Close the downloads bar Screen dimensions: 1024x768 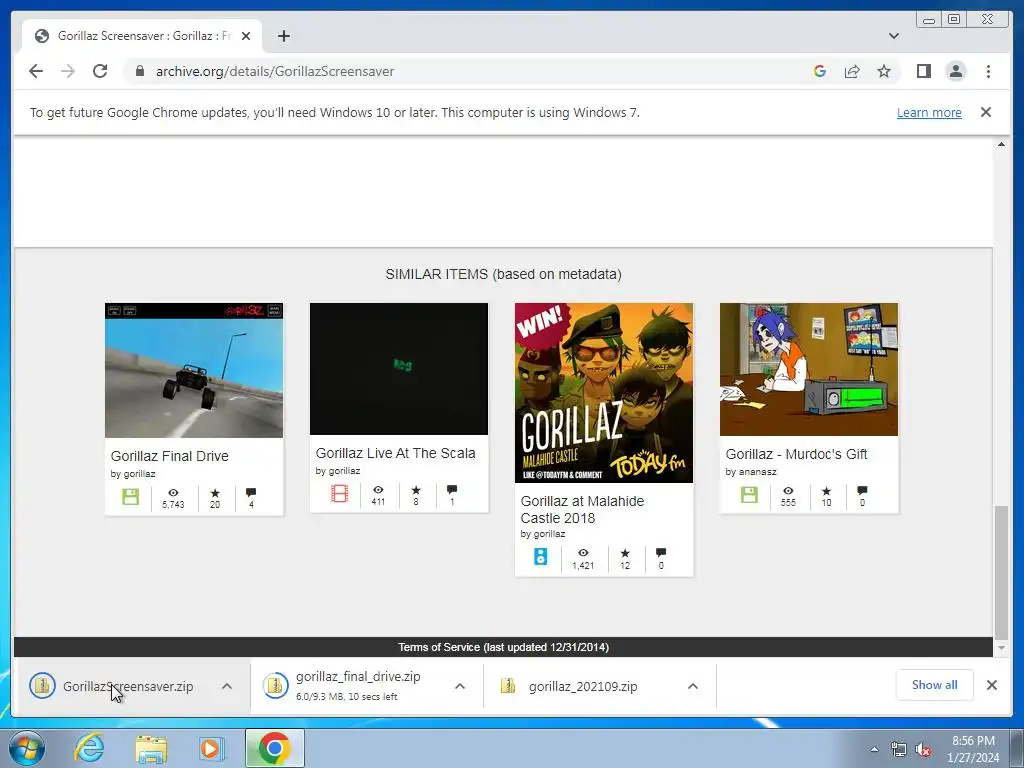(x=991, y=685)
